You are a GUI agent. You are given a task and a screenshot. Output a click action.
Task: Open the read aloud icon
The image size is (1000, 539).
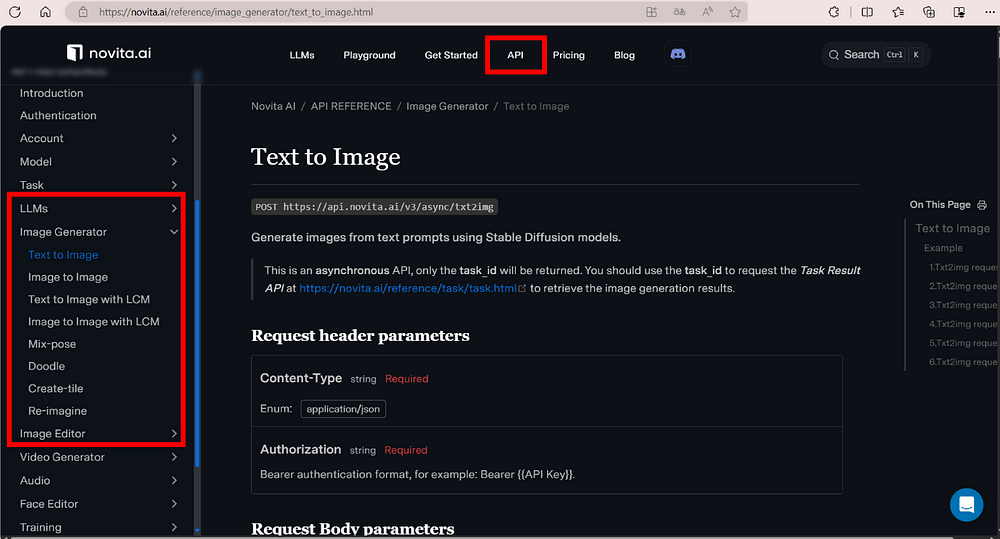click(707, 12)
